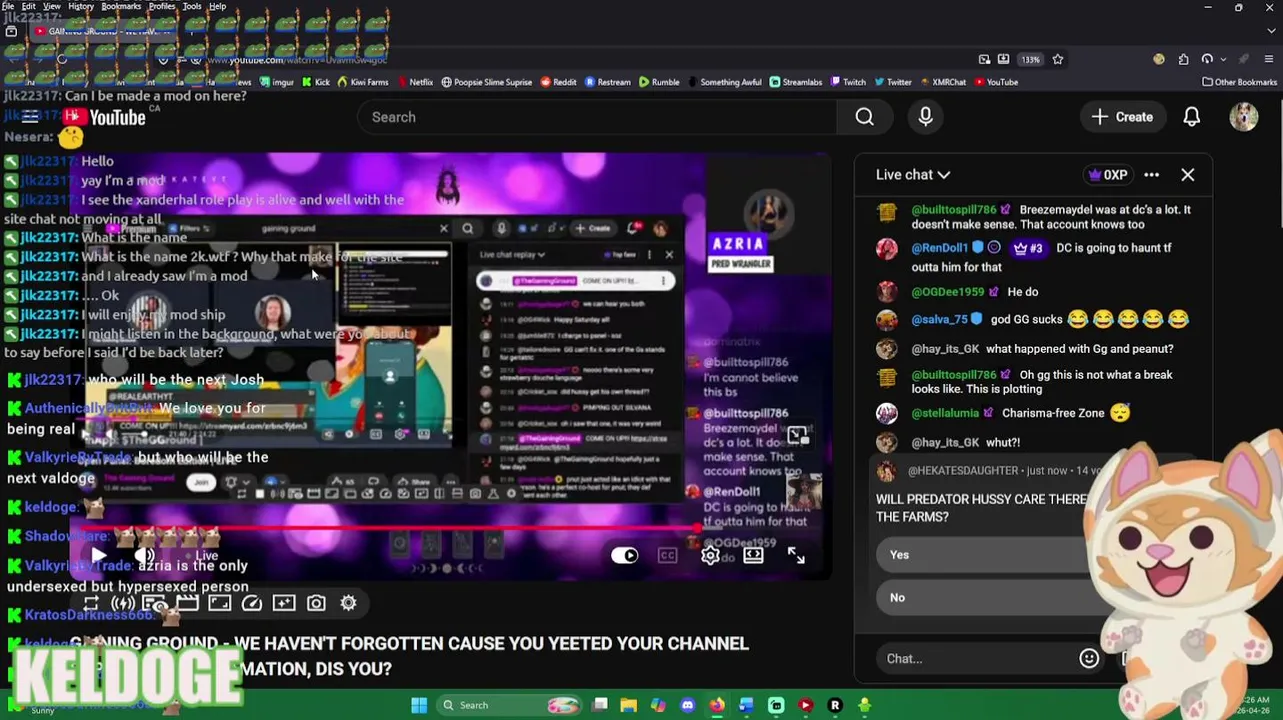Bookmark this page with the star icon
1283x720 pixels.
point(1057,59)
